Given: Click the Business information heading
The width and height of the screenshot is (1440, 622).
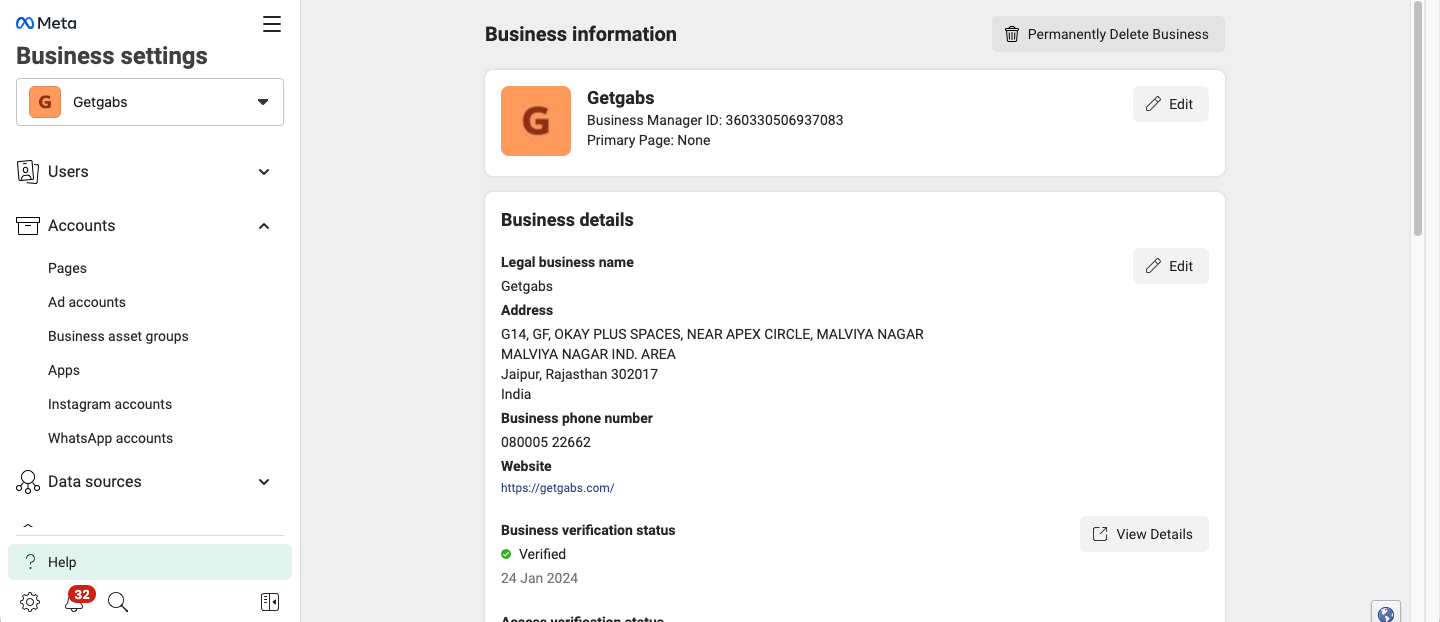Looking at the screenshot, I should (x=581, y=34).
